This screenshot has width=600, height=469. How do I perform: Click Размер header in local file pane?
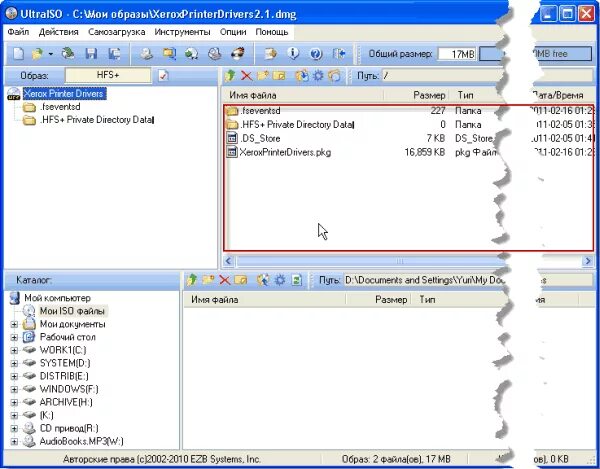pos(378,300)
